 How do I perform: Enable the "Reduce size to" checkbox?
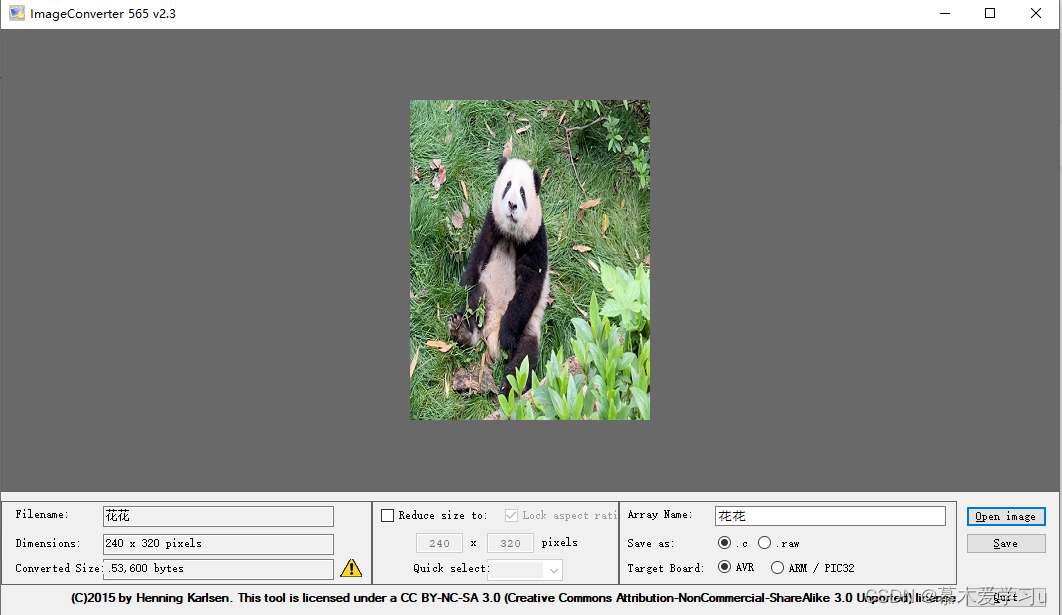pyautogui.click(x=388, y=515)
